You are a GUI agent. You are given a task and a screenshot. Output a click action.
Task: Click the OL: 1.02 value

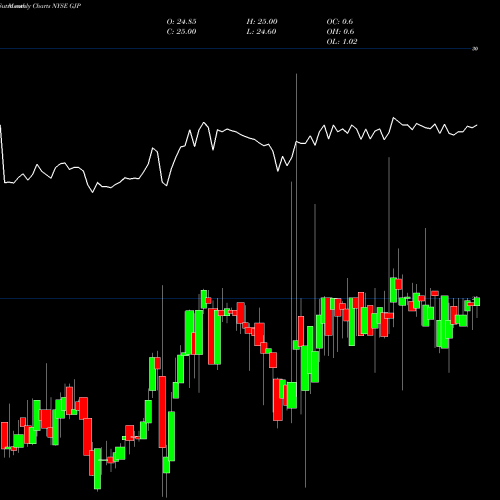pos(342,42)
